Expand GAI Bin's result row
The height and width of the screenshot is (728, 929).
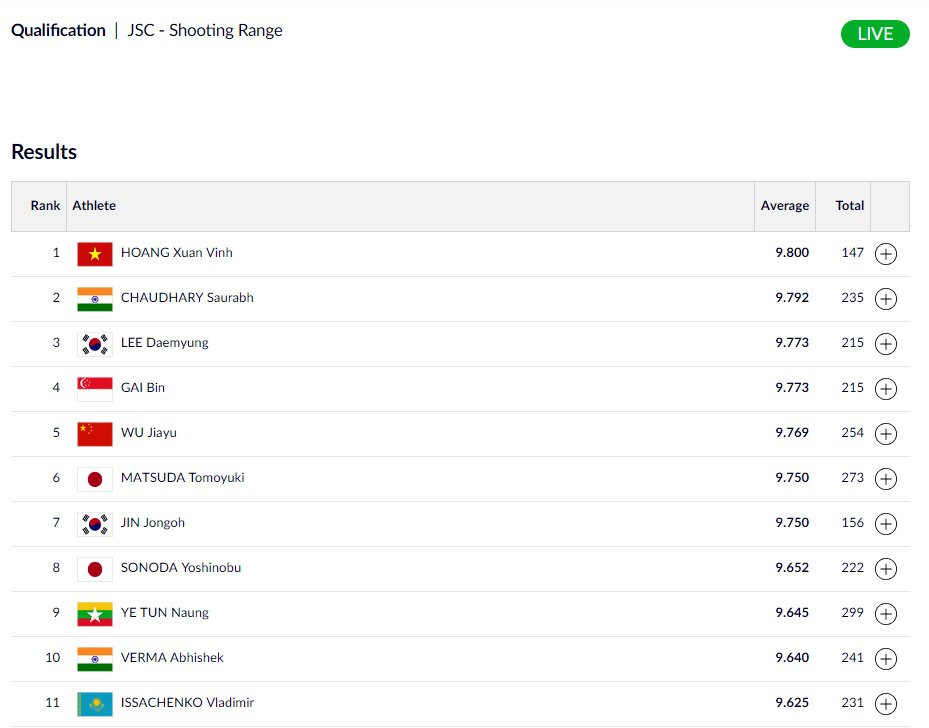tap(885, 389)
